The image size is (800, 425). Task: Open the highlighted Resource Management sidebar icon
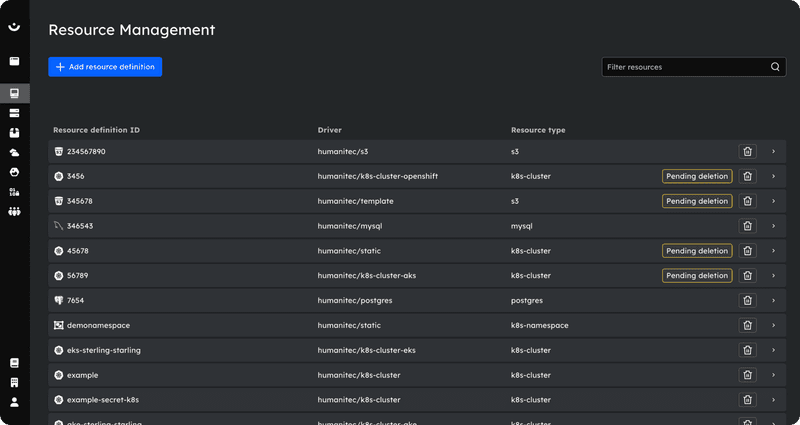coord(14,93)
